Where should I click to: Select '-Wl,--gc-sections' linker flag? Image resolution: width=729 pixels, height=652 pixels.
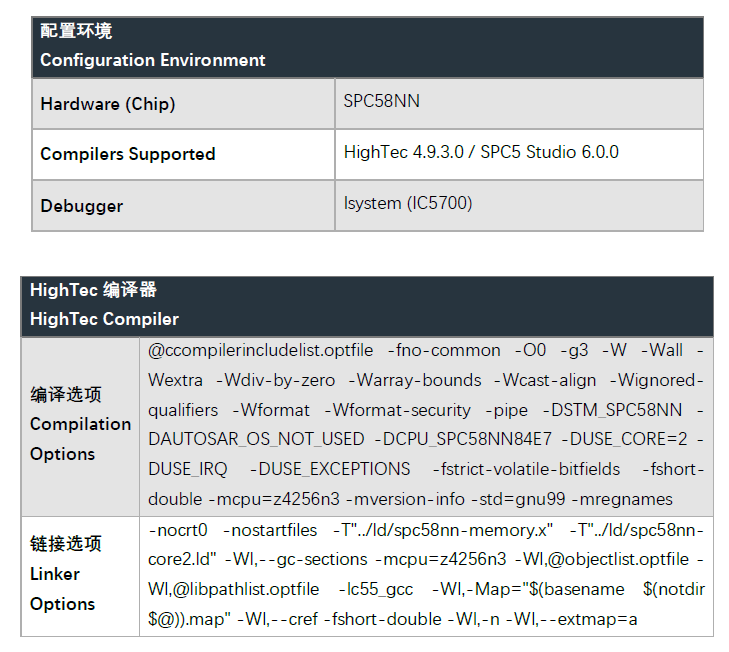tap(296, 559)
